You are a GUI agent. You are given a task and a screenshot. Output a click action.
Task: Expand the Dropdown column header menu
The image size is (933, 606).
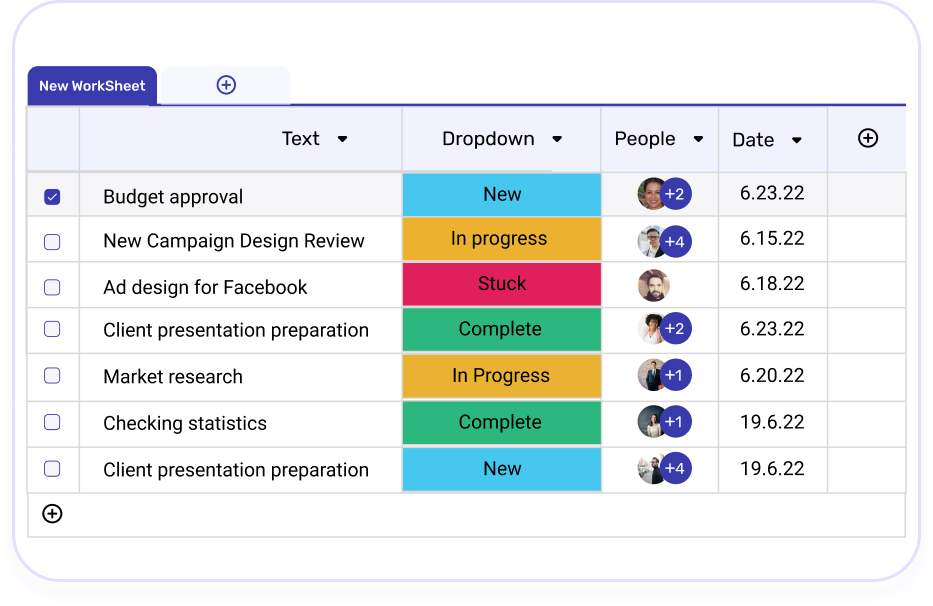tap(557, 139)
